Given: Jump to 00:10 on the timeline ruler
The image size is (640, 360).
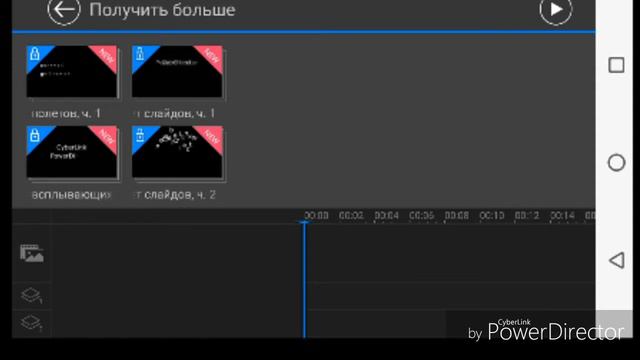Looking at the screenshot, I should [491, 215].
